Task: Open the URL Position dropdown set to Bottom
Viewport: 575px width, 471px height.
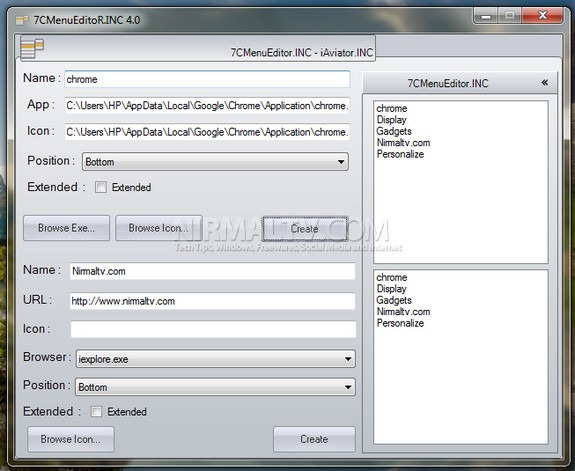Action: (x=215, y=387)
